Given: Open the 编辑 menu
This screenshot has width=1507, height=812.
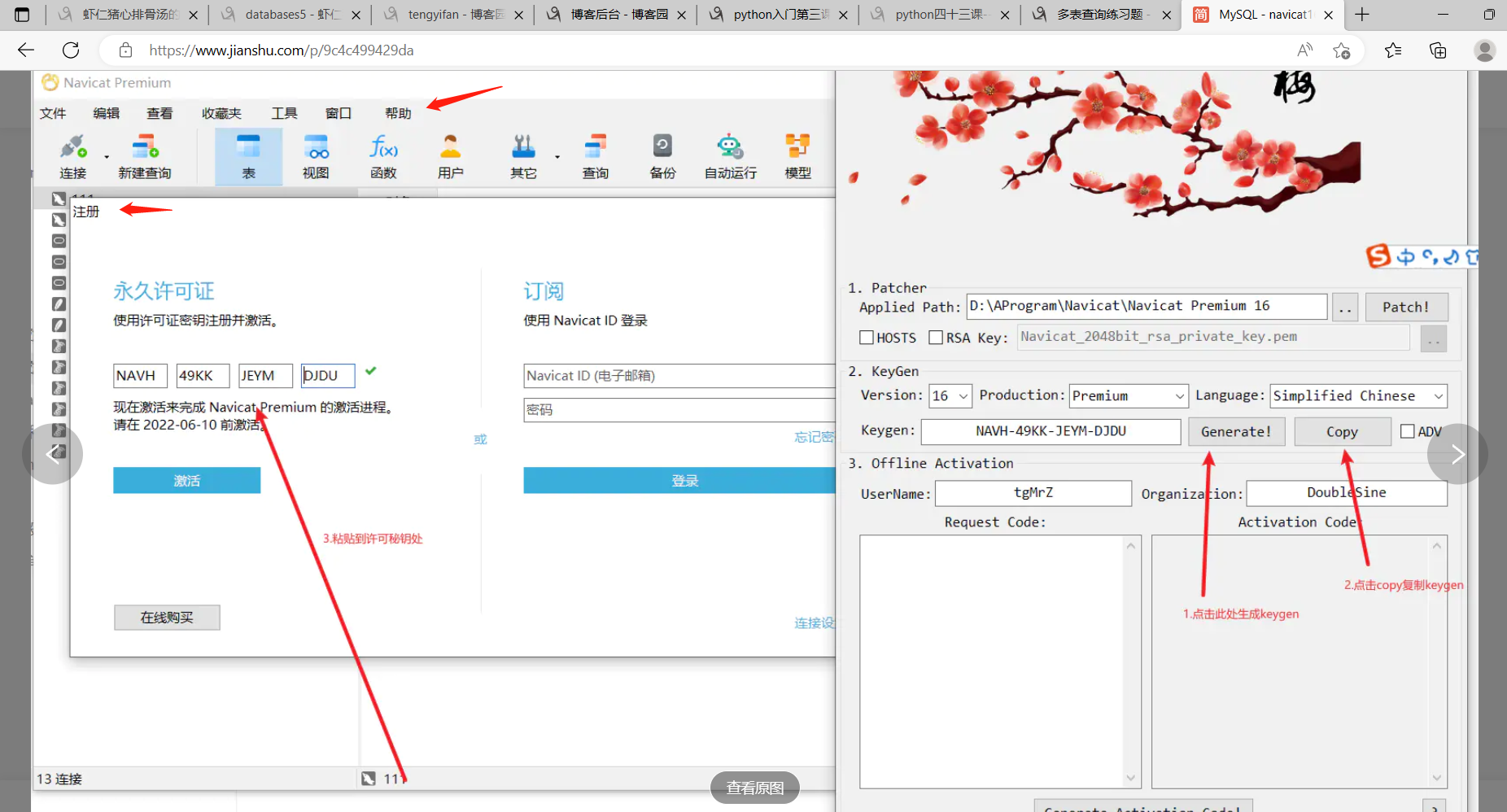Looking at the screenshot, I should [x=106, y=113].
